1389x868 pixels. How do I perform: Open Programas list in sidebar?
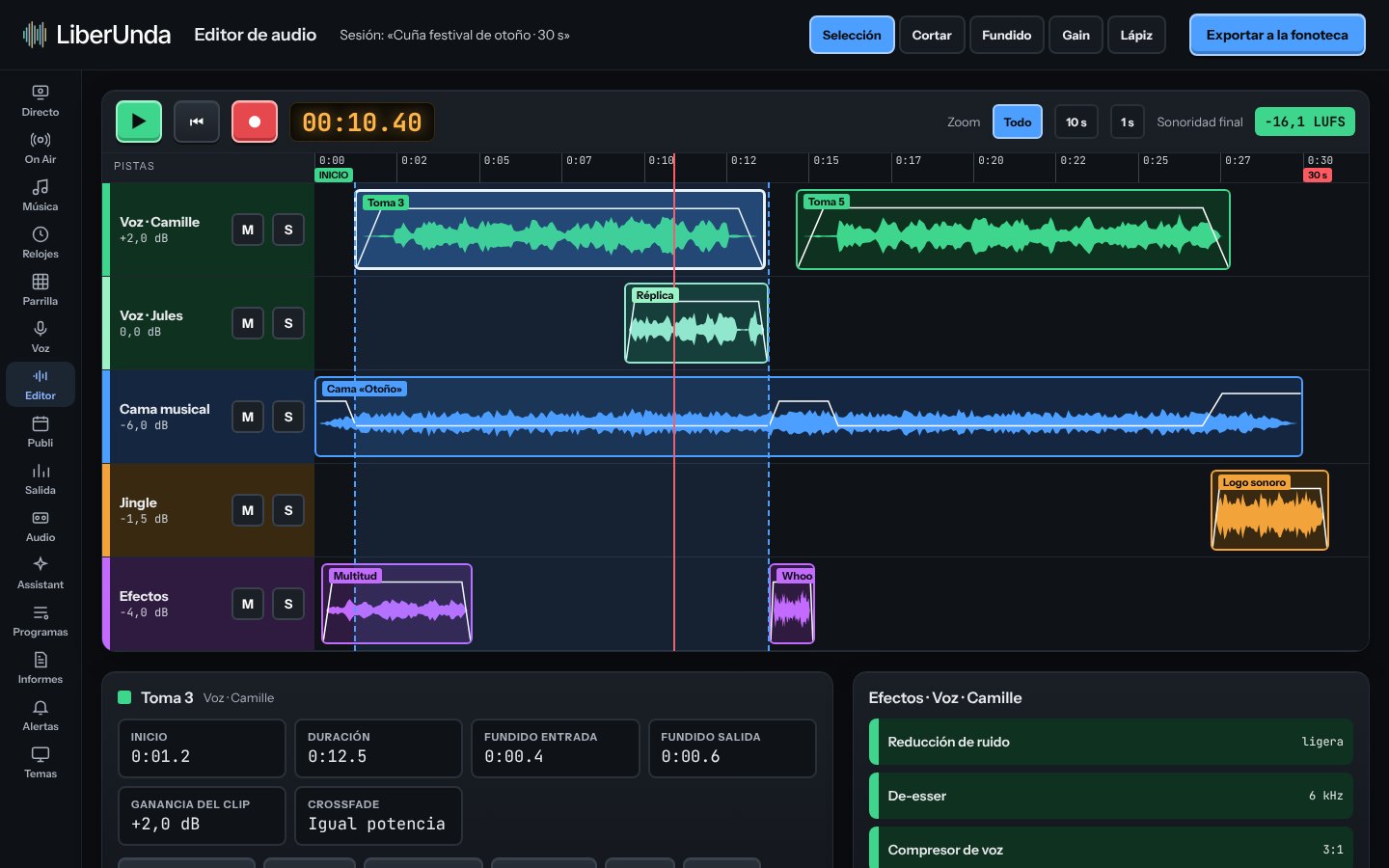coord(41,620)
